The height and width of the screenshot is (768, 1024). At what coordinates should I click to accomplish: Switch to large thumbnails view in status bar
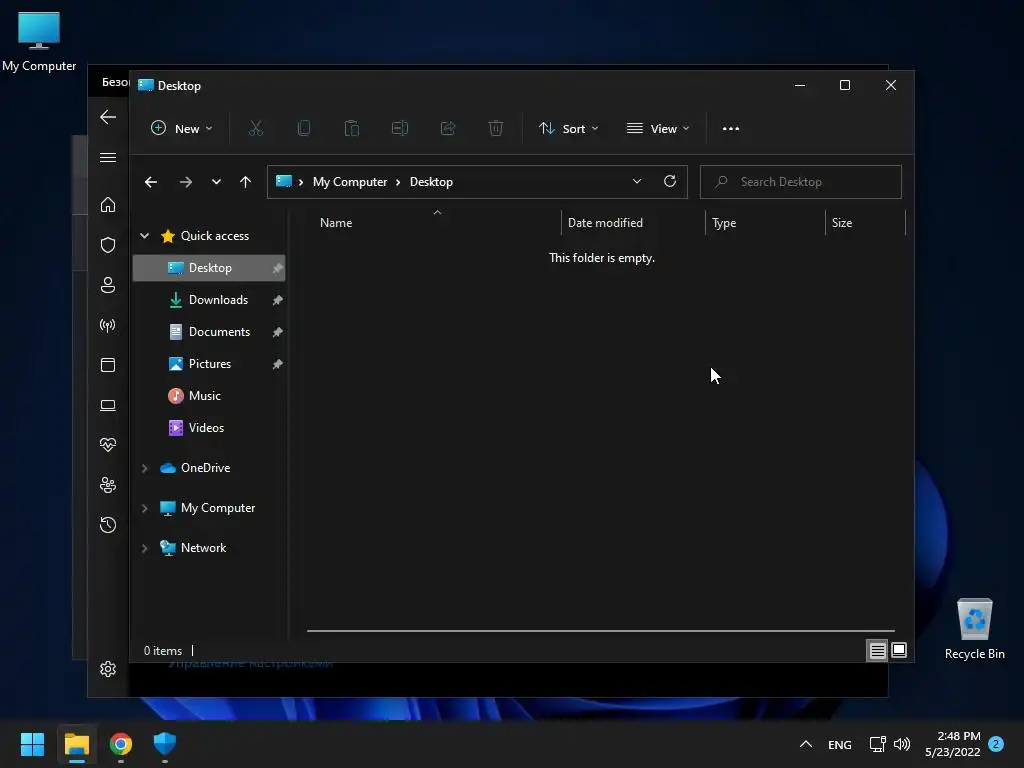pos(899,650)
